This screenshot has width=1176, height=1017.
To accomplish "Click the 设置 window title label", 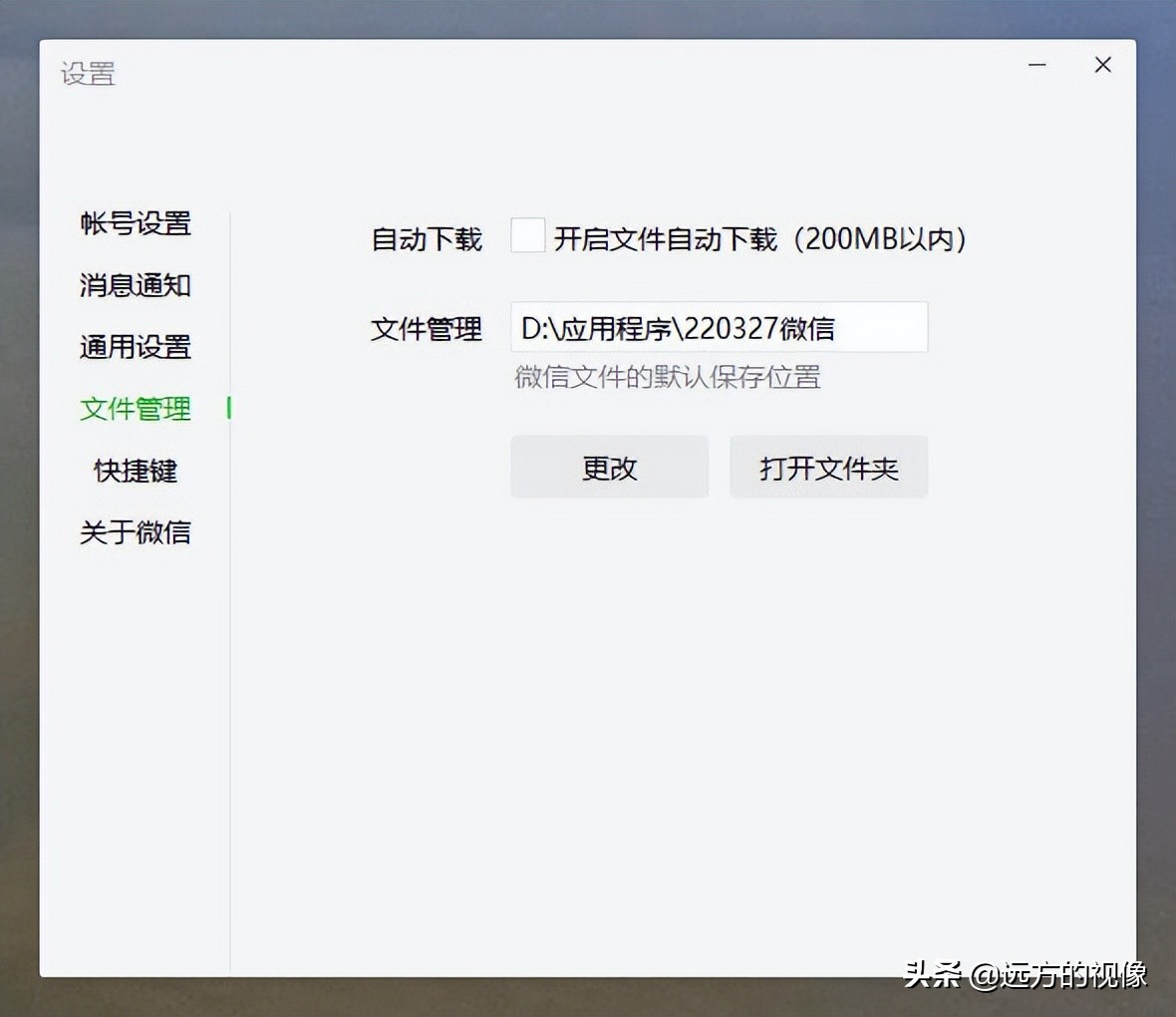I will (x=89, y=74).
